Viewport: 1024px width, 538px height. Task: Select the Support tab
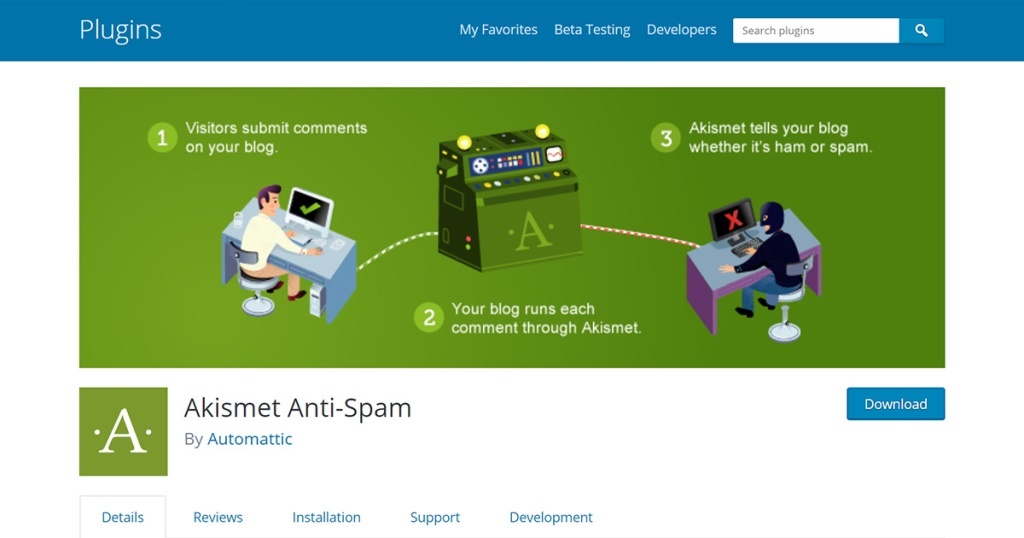point(435,517)
